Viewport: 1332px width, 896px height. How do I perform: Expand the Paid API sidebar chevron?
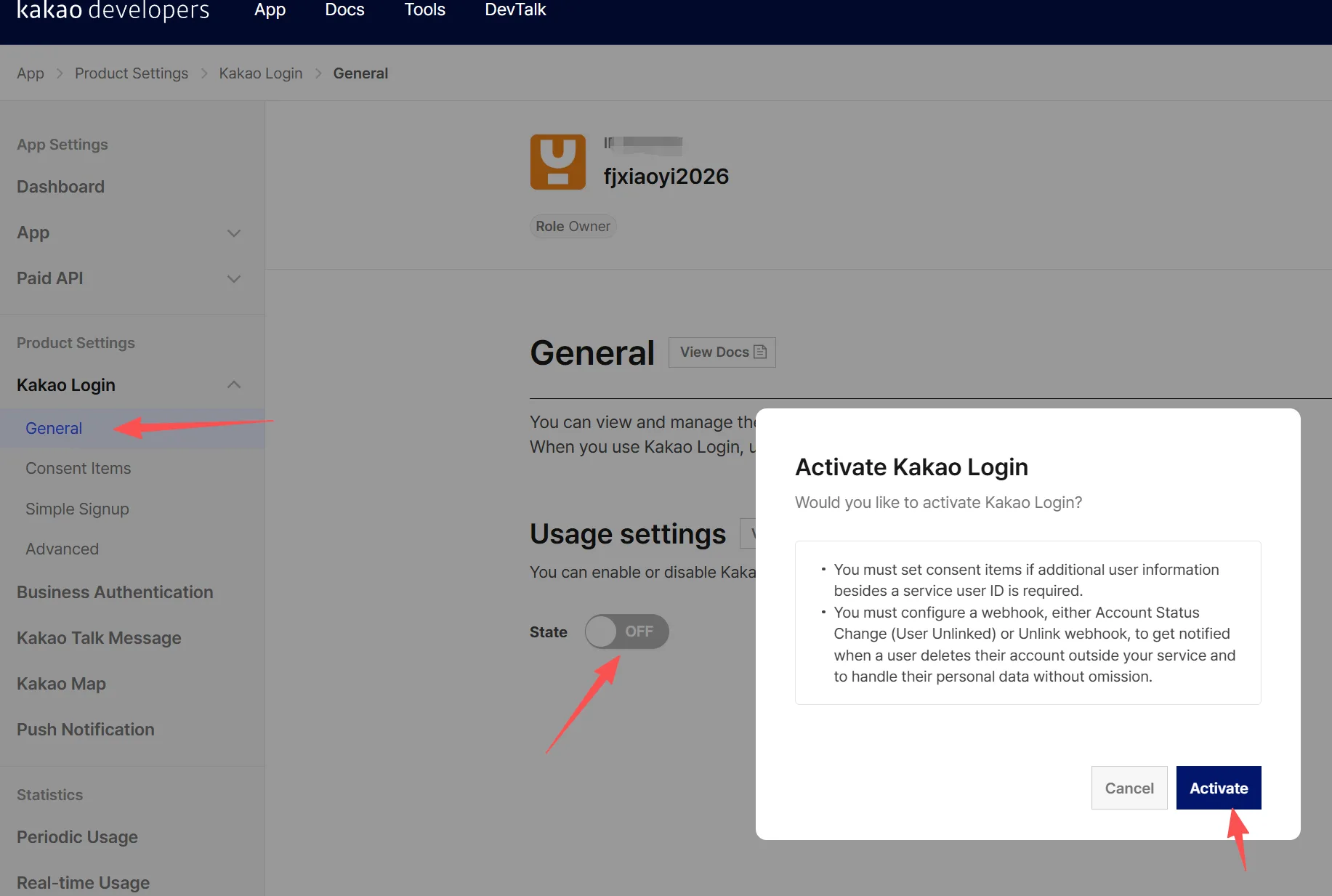pyautogui.click(x=234, y=279)
